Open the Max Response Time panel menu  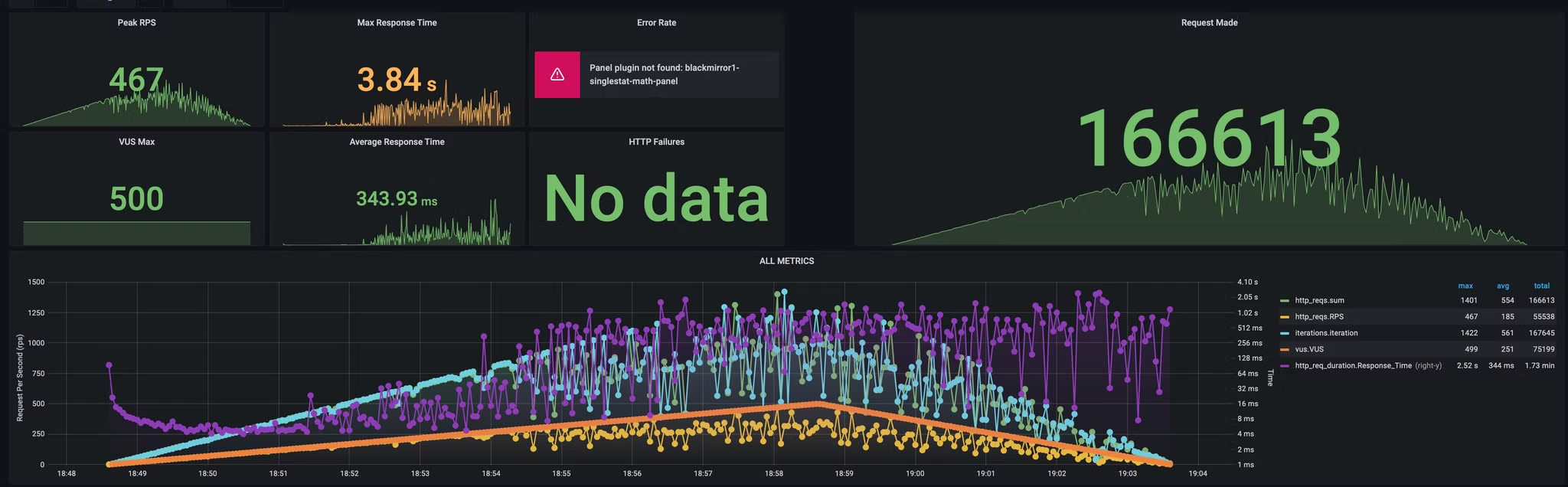click(397, 23)
